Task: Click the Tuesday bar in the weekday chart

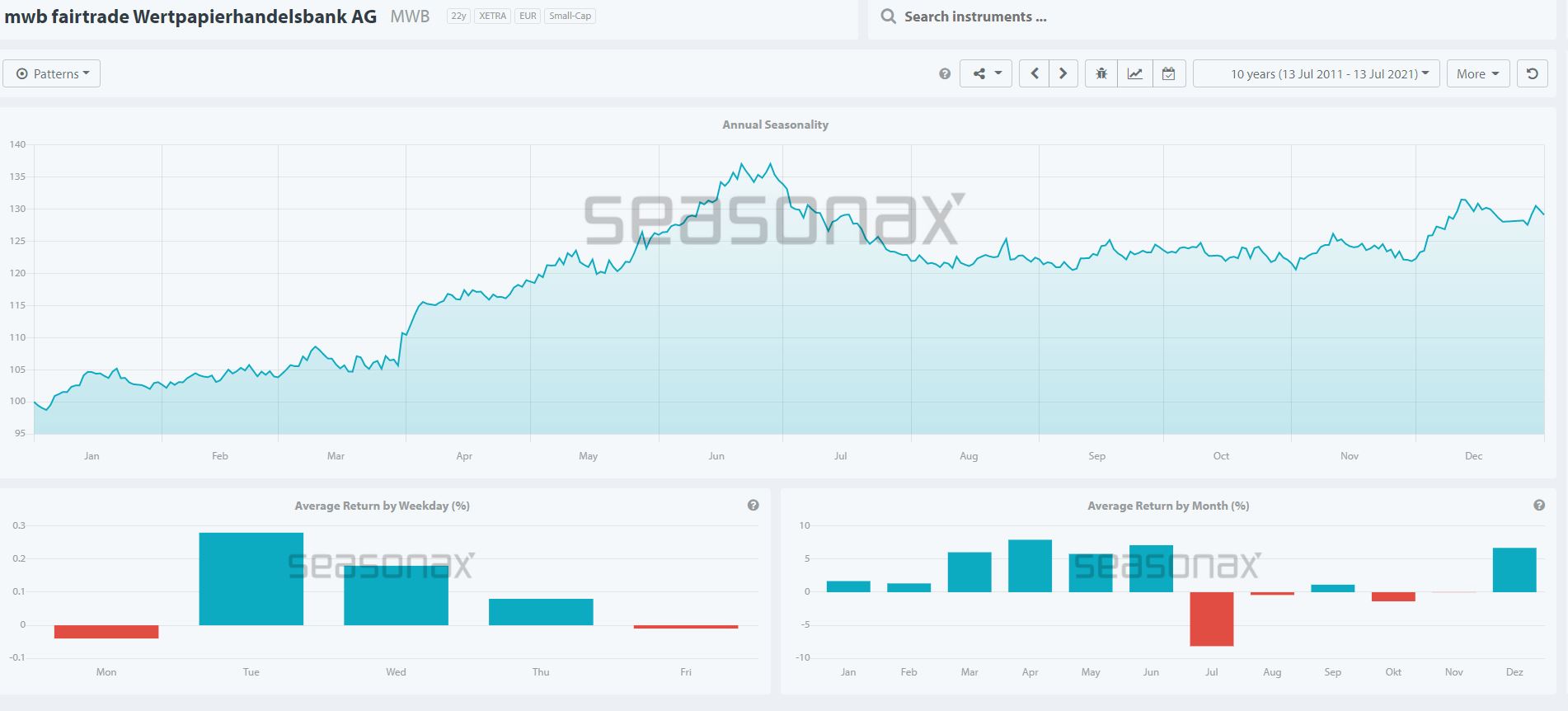Action: point(251,579)
